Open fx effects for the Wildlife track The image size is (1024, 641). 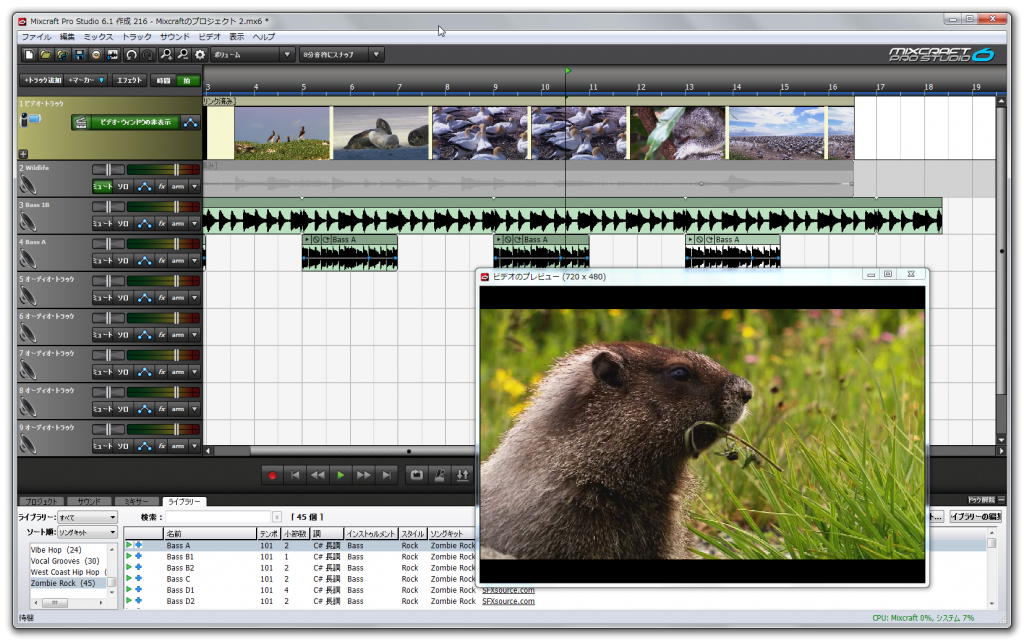[x=161, y=187]
